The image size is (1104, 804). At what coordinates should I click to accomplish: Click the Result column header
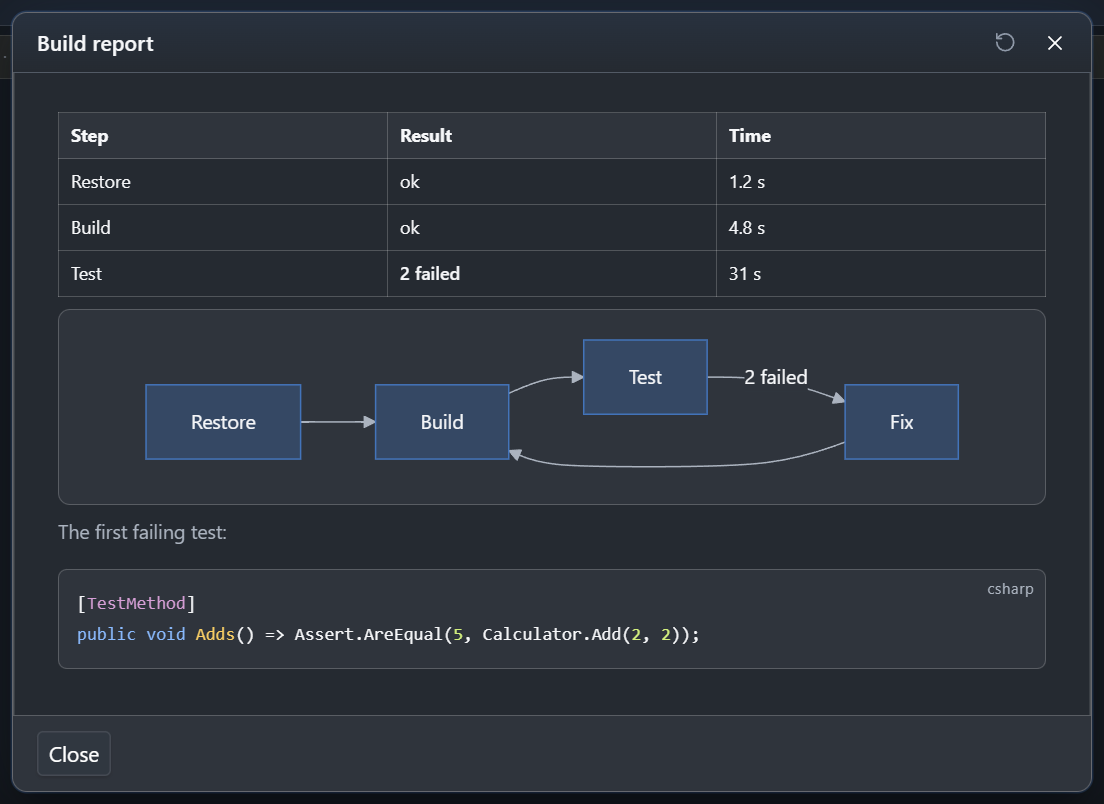click(x=552, y=135)
